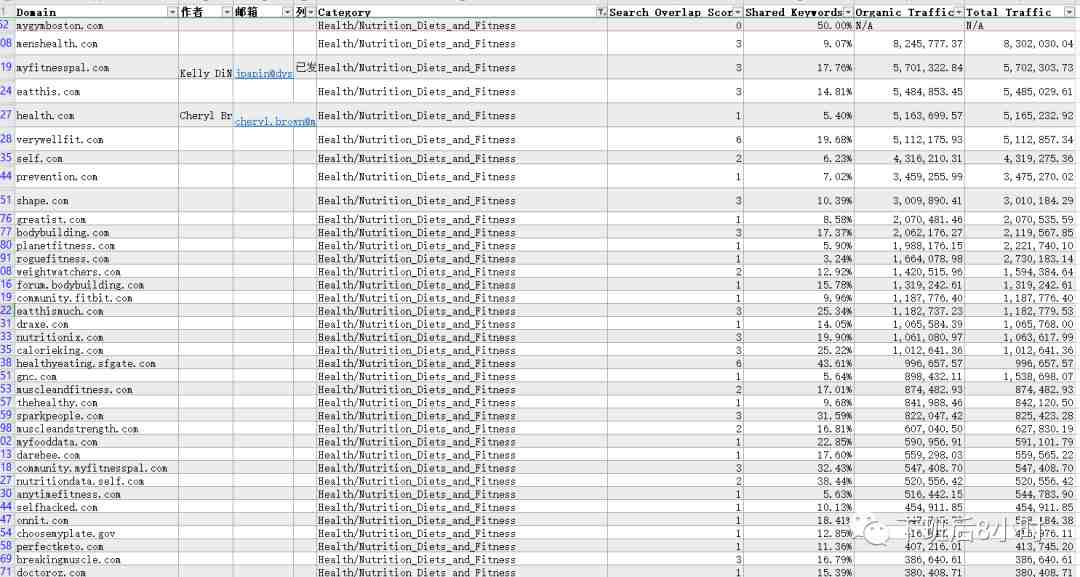
Task: Open the 作者 column filter dropdown
Action: coord(227,12)
